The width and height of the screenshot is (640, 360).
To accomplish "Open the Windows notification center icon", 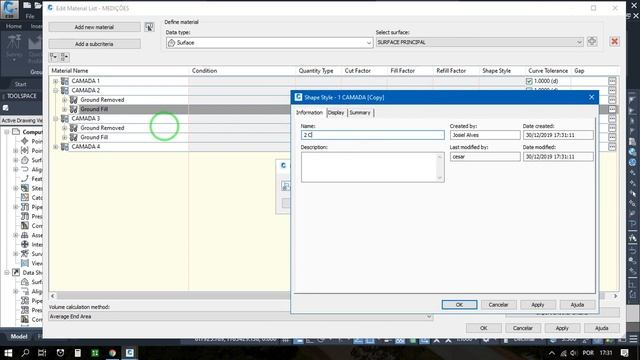I will (x=624, y=353).
